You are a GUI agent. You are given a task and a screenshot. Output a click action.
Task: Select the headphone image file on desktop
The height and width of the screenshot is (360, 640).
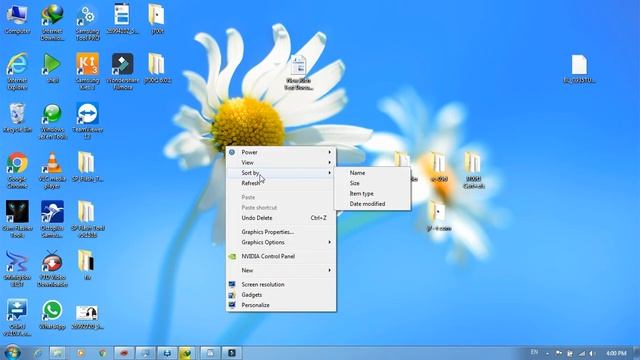[87, 317]
